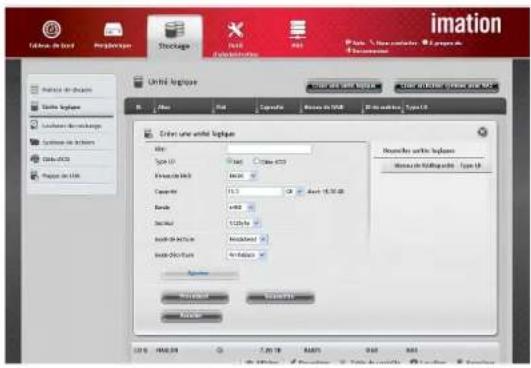Open the Aide help link
This screenshot has height=368, width=531.
click(x=355, y=43)
